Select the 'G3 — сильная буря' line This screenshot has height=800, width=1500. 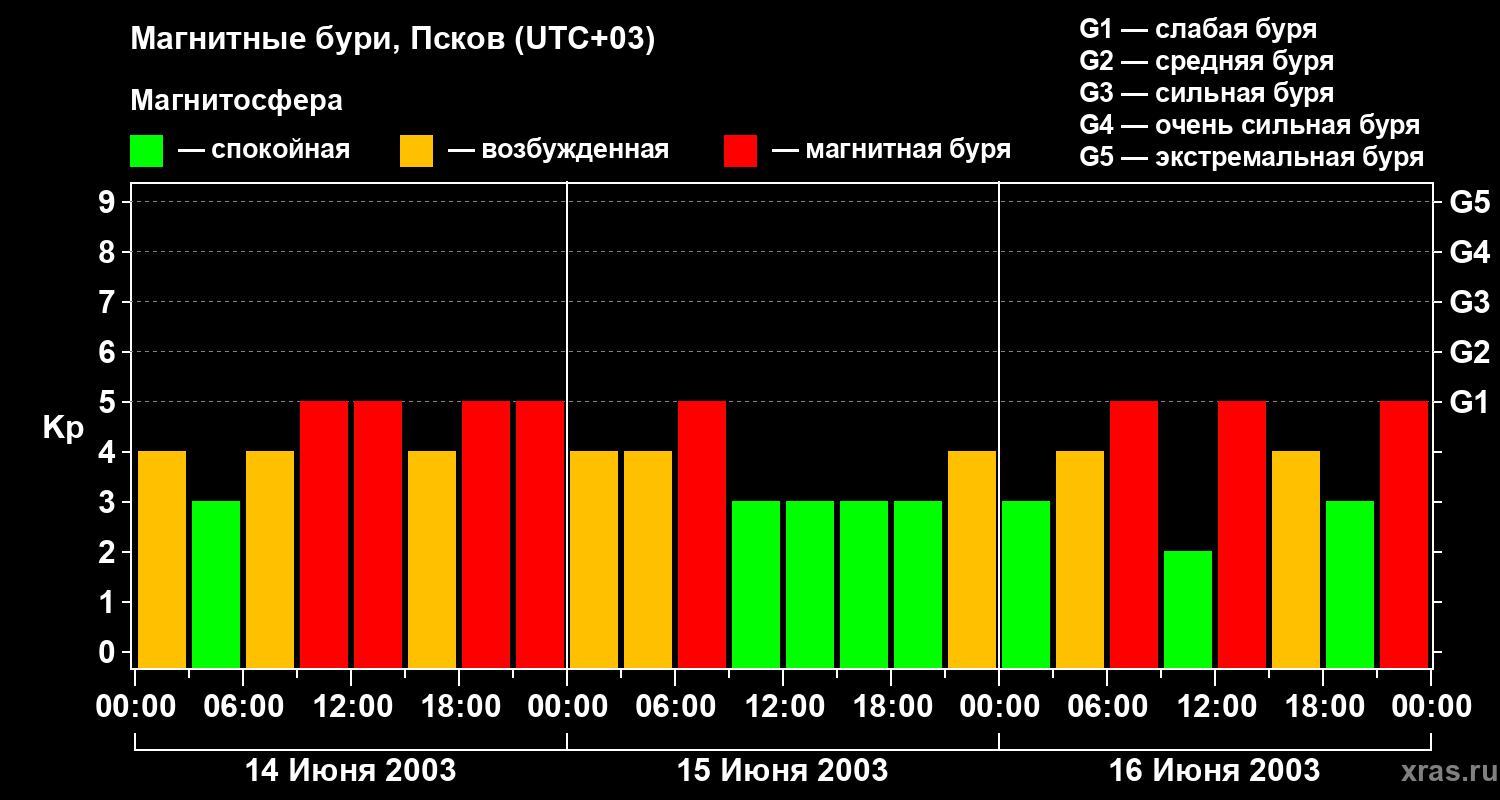coord(1207,93)
